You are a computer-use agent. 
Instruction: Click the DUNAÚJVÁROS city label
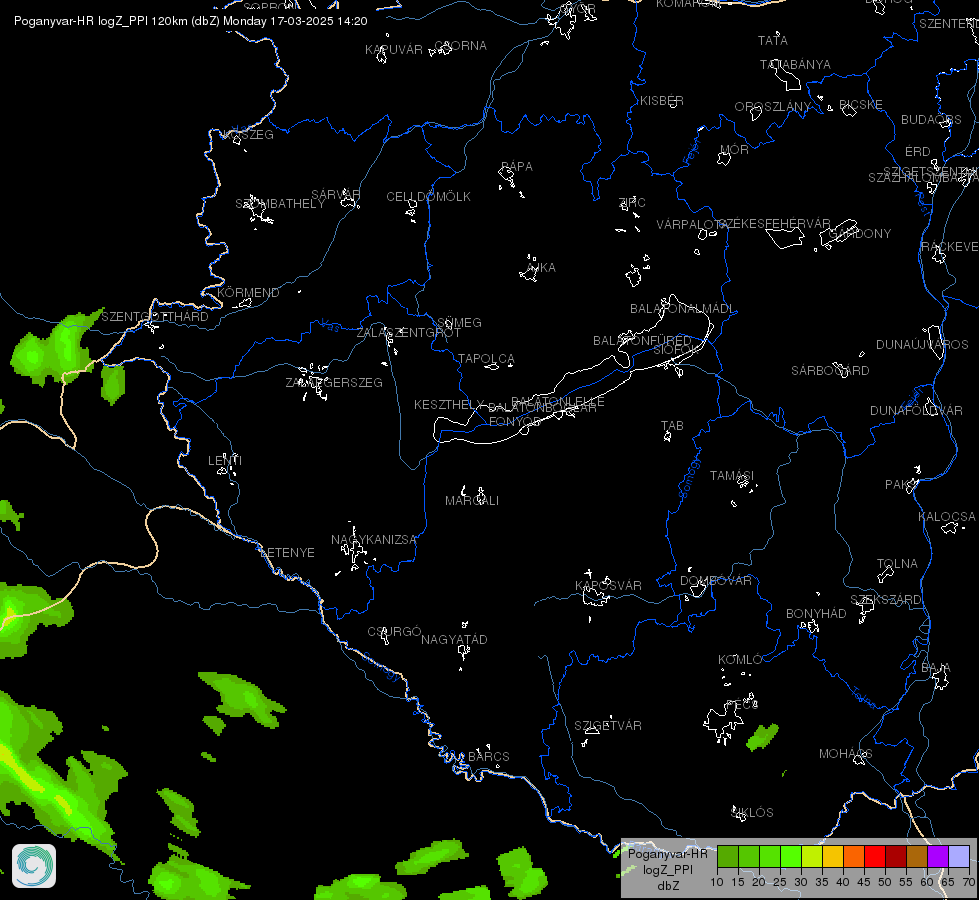[922, 345]
